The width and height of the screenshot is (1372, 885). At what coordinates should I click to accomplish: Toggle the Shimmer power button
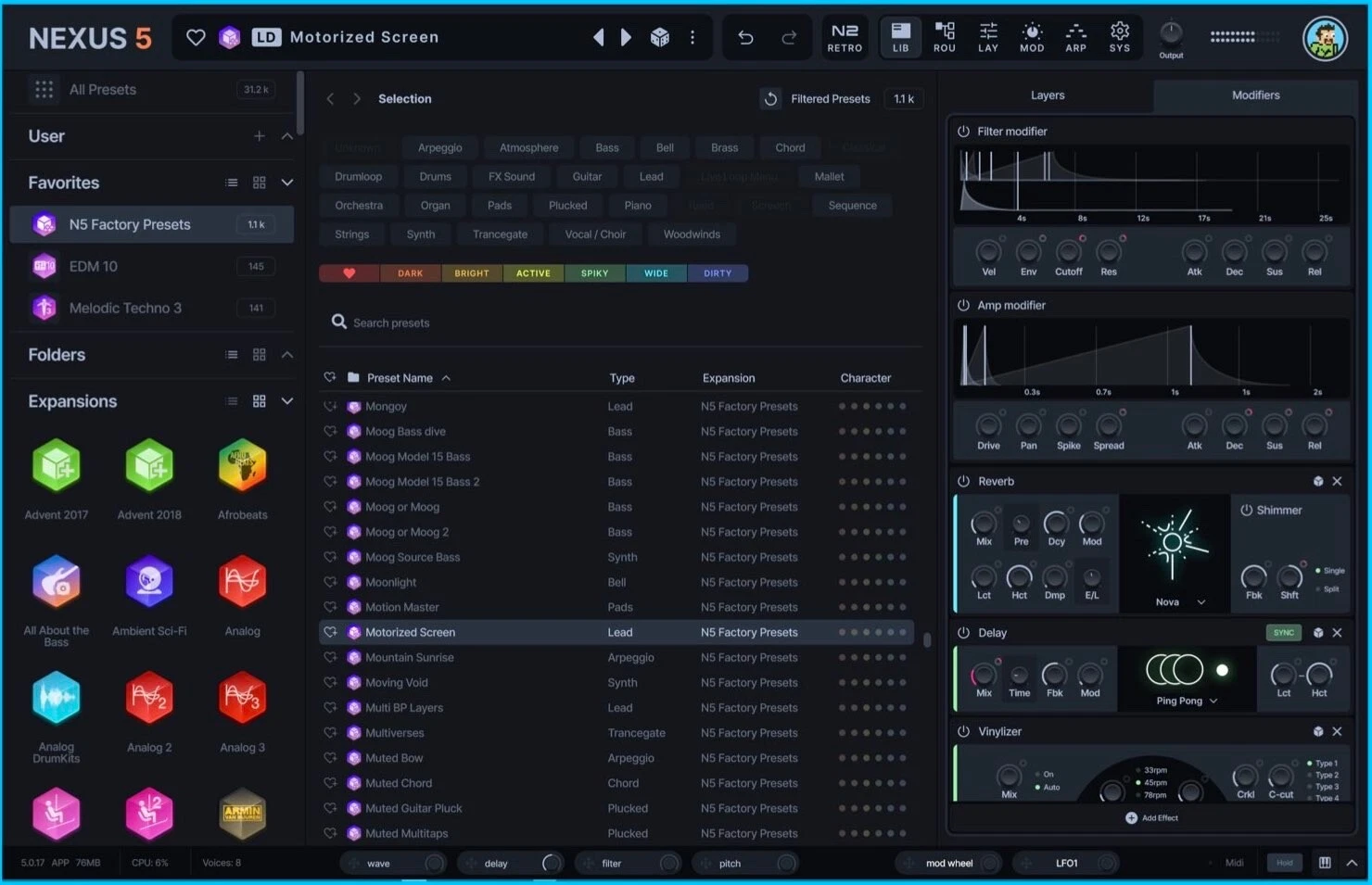click(x=1247, y=511)
